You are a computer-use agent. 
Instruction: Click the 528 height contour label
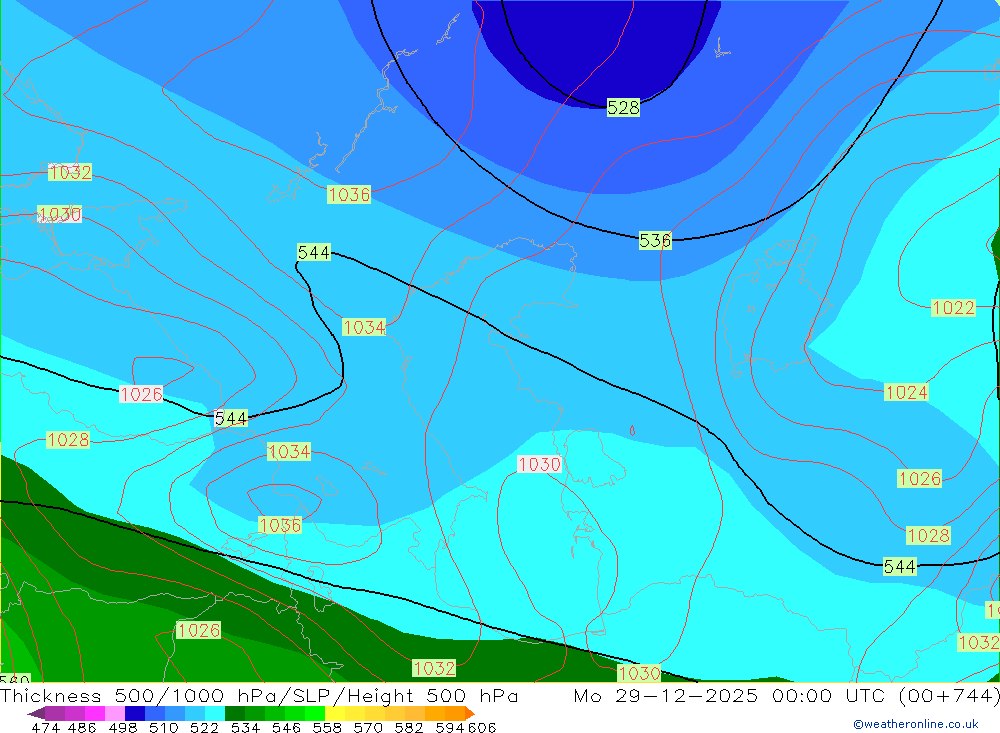[x=623, y=108]
